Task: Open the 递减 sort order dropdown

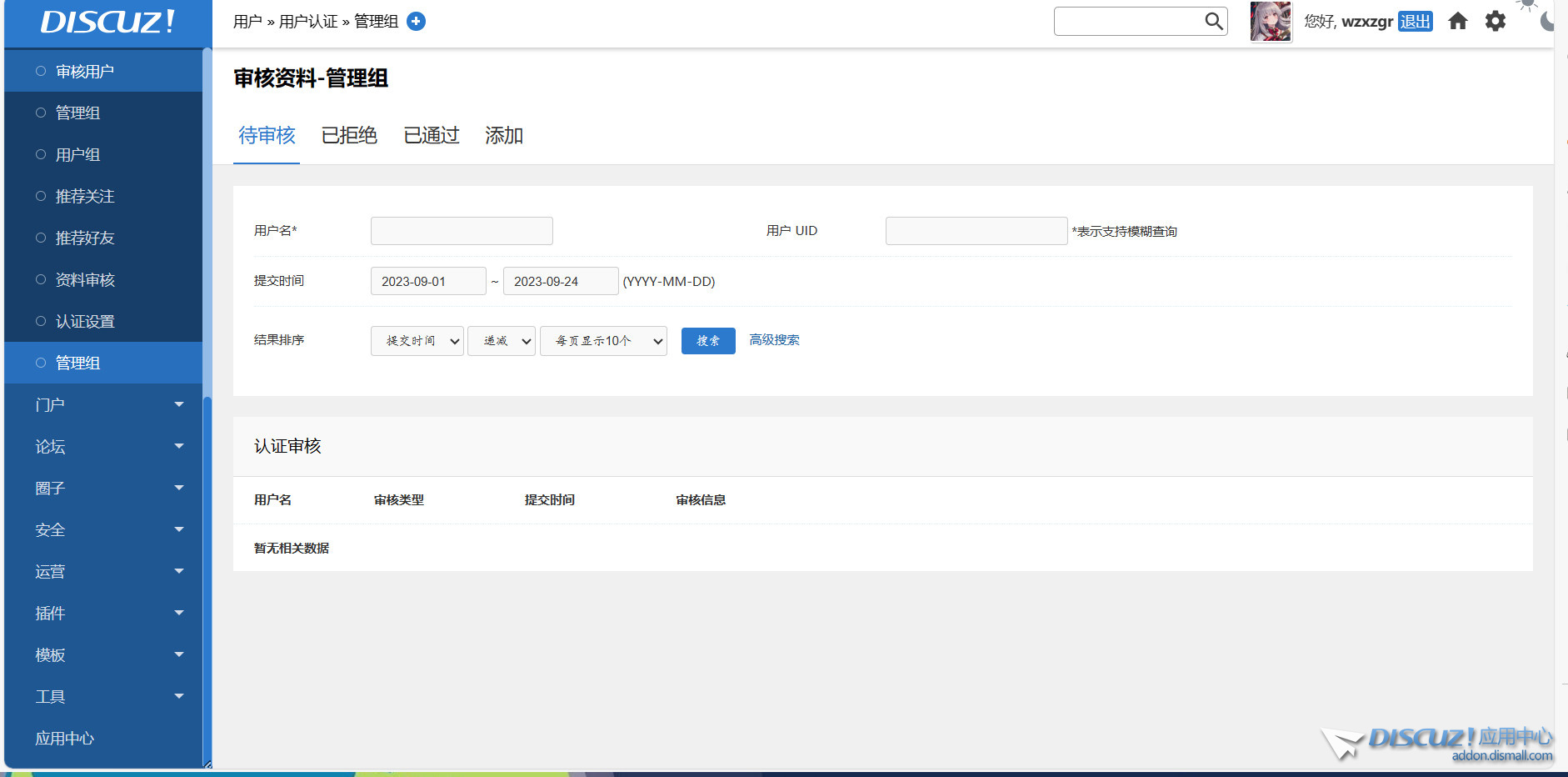Action: pyautogui.click(x=501, y=341)
